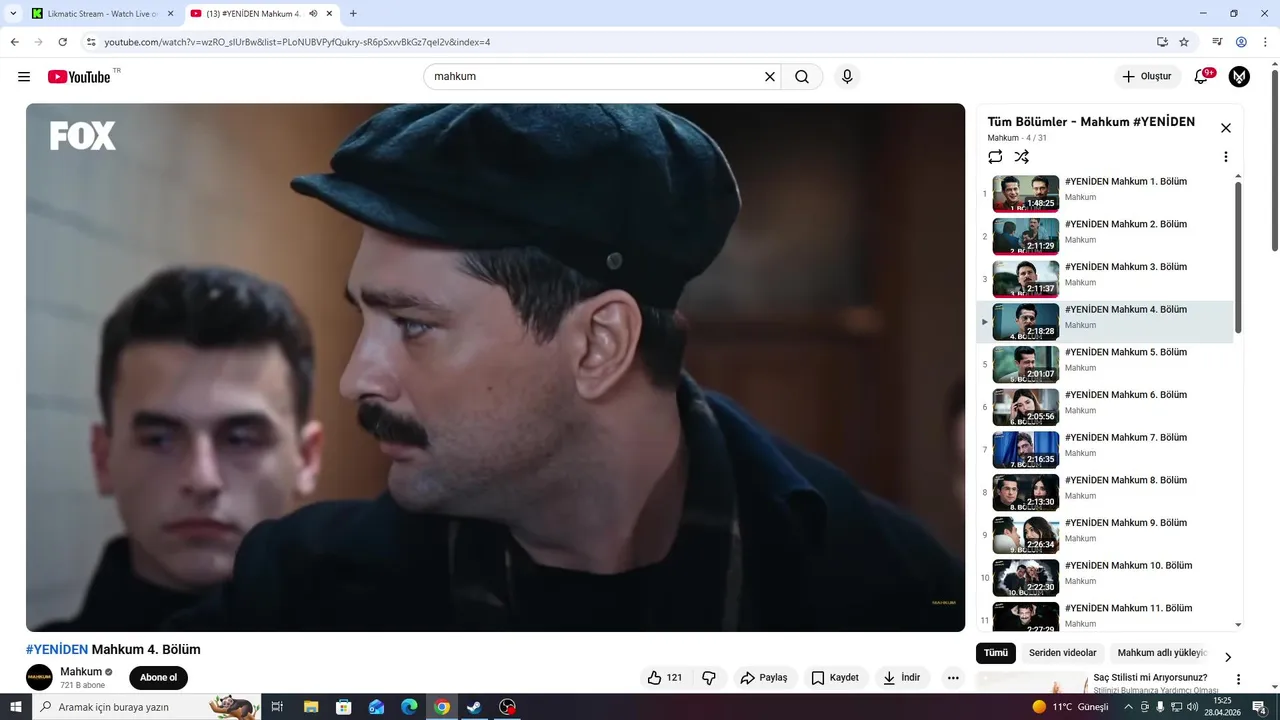The height and width of the screenshot is (720, 1280).
Task: Subscribe with Abone ol button
Action: pyautogui.click(x=158, y=678)
